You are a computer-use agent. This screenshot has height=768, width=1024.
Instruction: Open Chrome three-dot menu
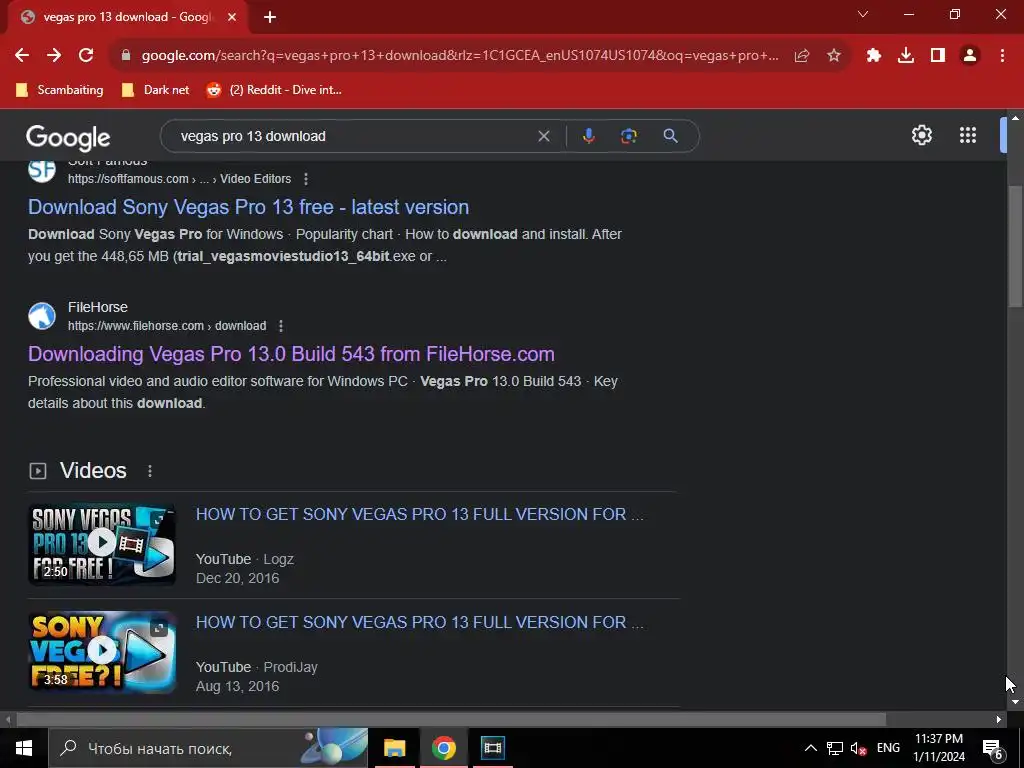click(x=1002, y=56)
